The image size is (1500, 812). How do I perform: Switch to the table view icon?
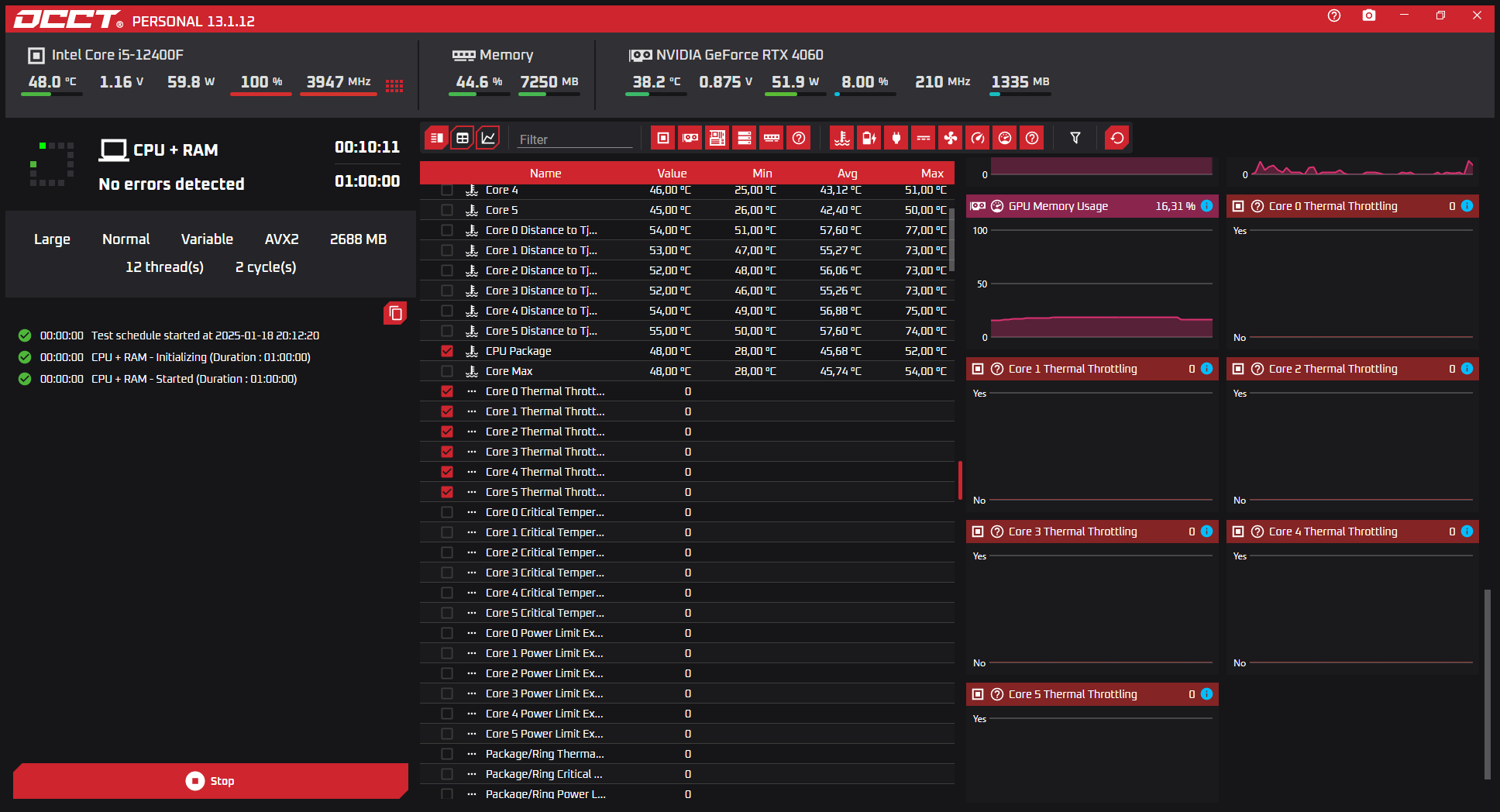pyautogui.click(x=463, y=138)
